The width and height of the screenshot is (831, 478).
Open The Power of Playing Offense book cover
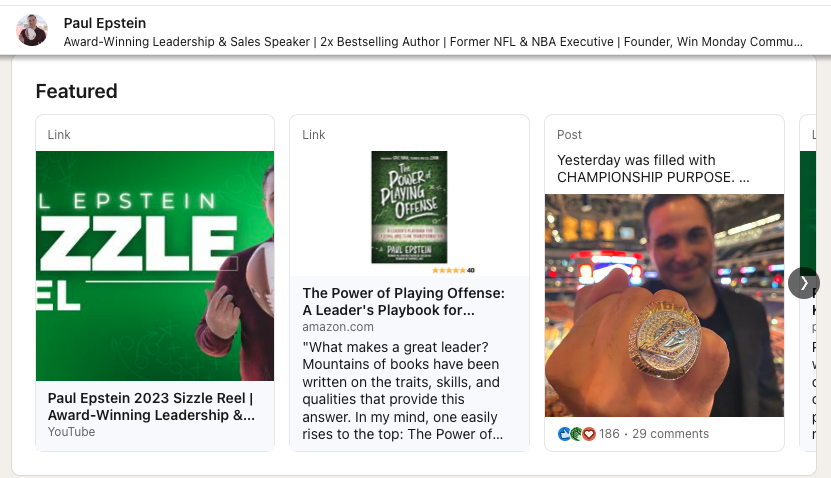[x=409, y=207]
